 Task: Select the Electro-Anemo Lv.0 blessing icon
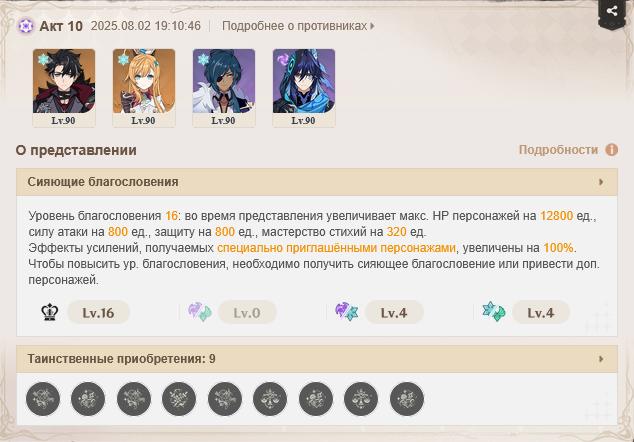point(200,313)
